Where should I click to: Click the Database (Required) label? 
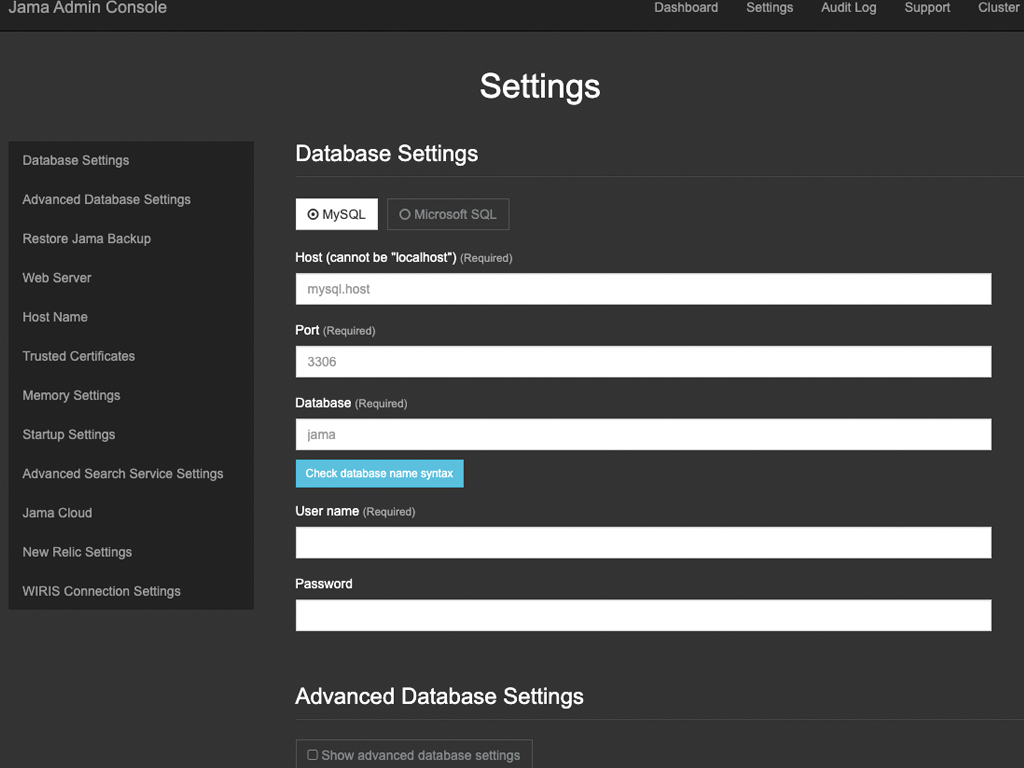(x=351, y=403)
